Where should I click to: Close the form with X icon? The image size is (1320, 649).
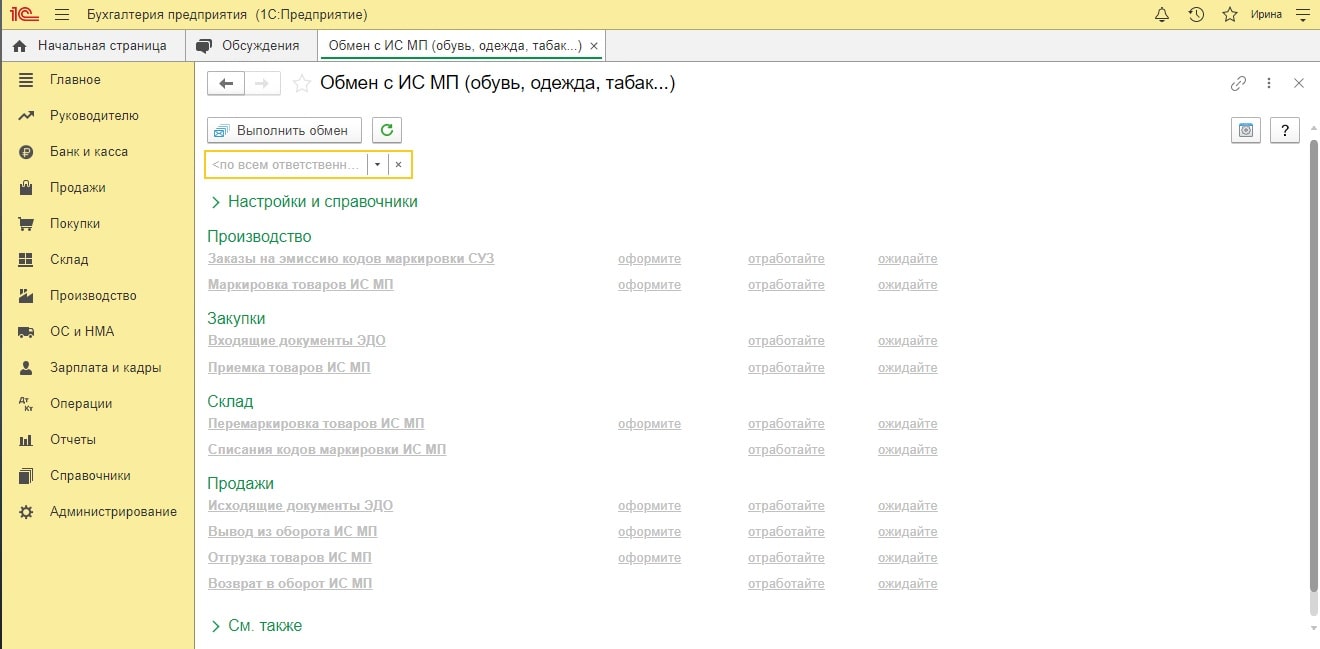pyautogui.click(x=1299, y=84)
